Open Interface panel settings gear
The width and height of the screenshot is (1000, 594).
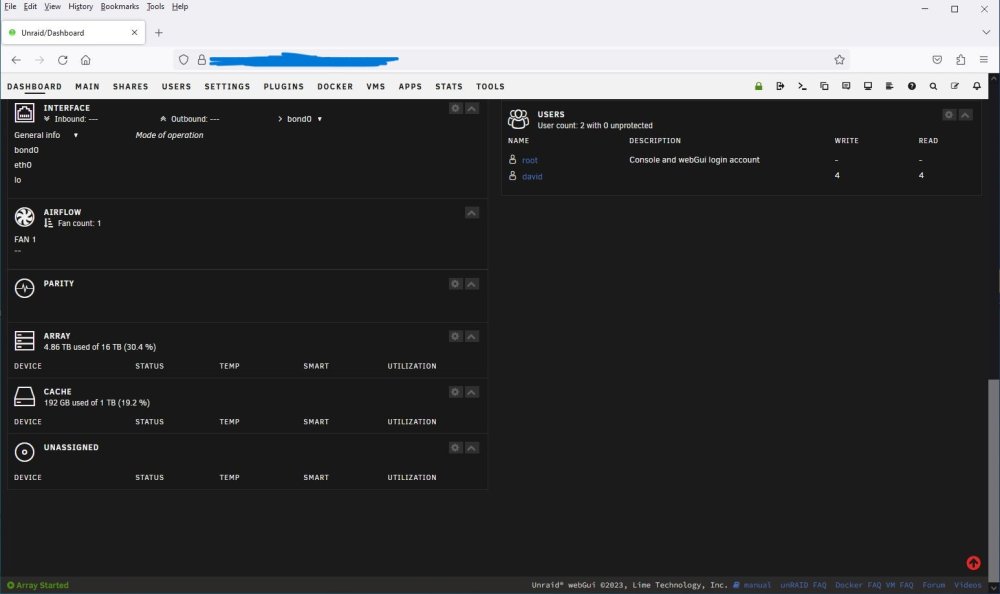pyautogui.click(x=455, y=108)
